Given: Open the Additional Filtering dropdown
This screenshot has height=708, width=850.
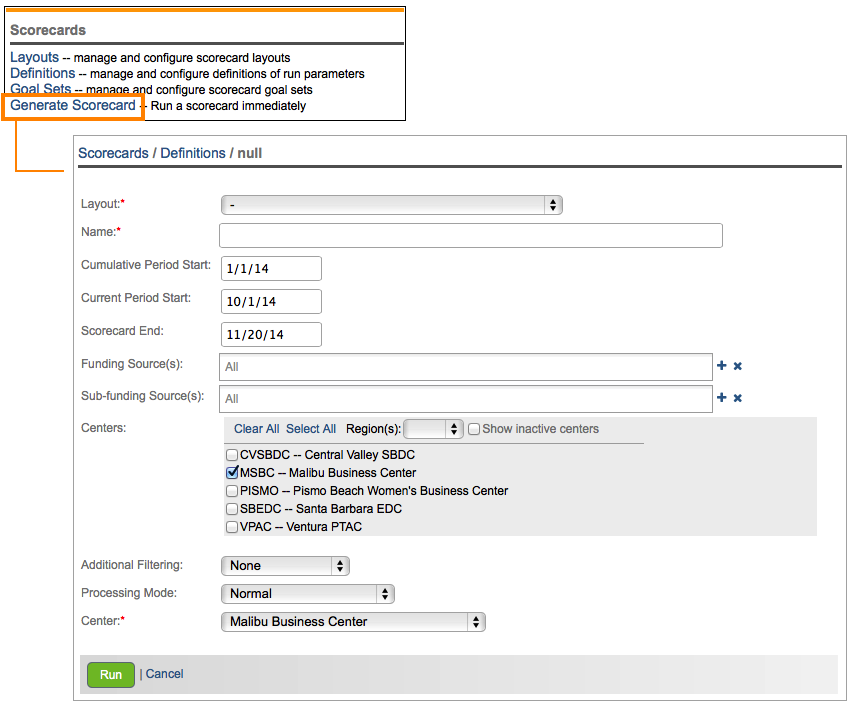Looking at the screenshot, I should [x=284, y=566].
